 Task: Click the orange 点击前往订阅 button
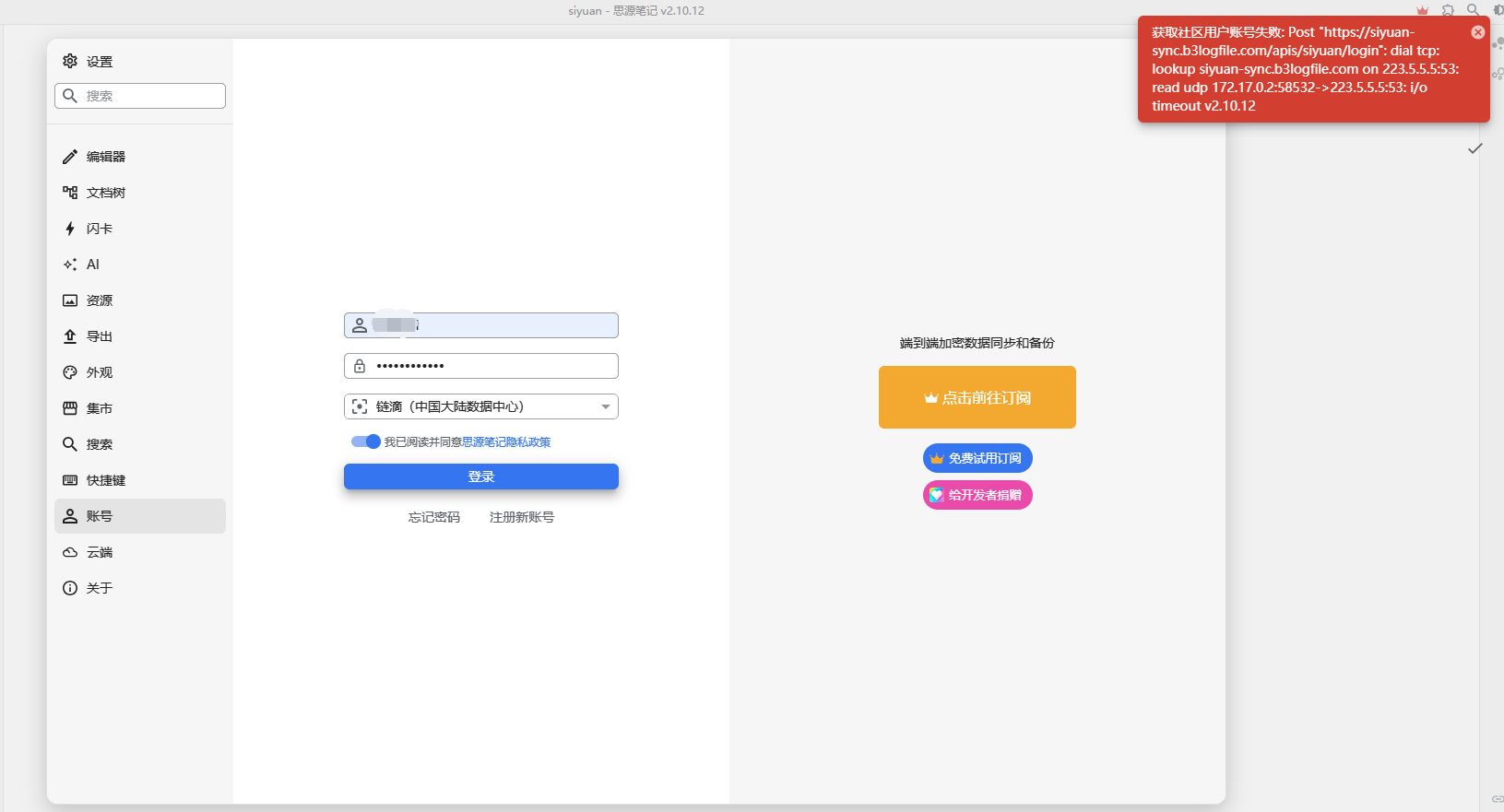(977, 397)
